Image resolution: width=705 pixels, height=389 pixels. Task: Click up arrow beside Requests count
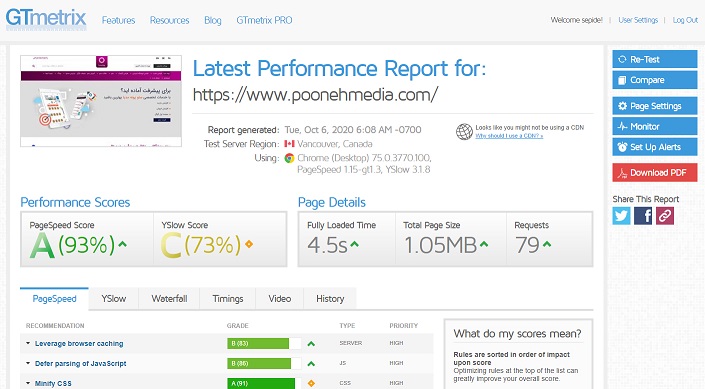[547, 244]
